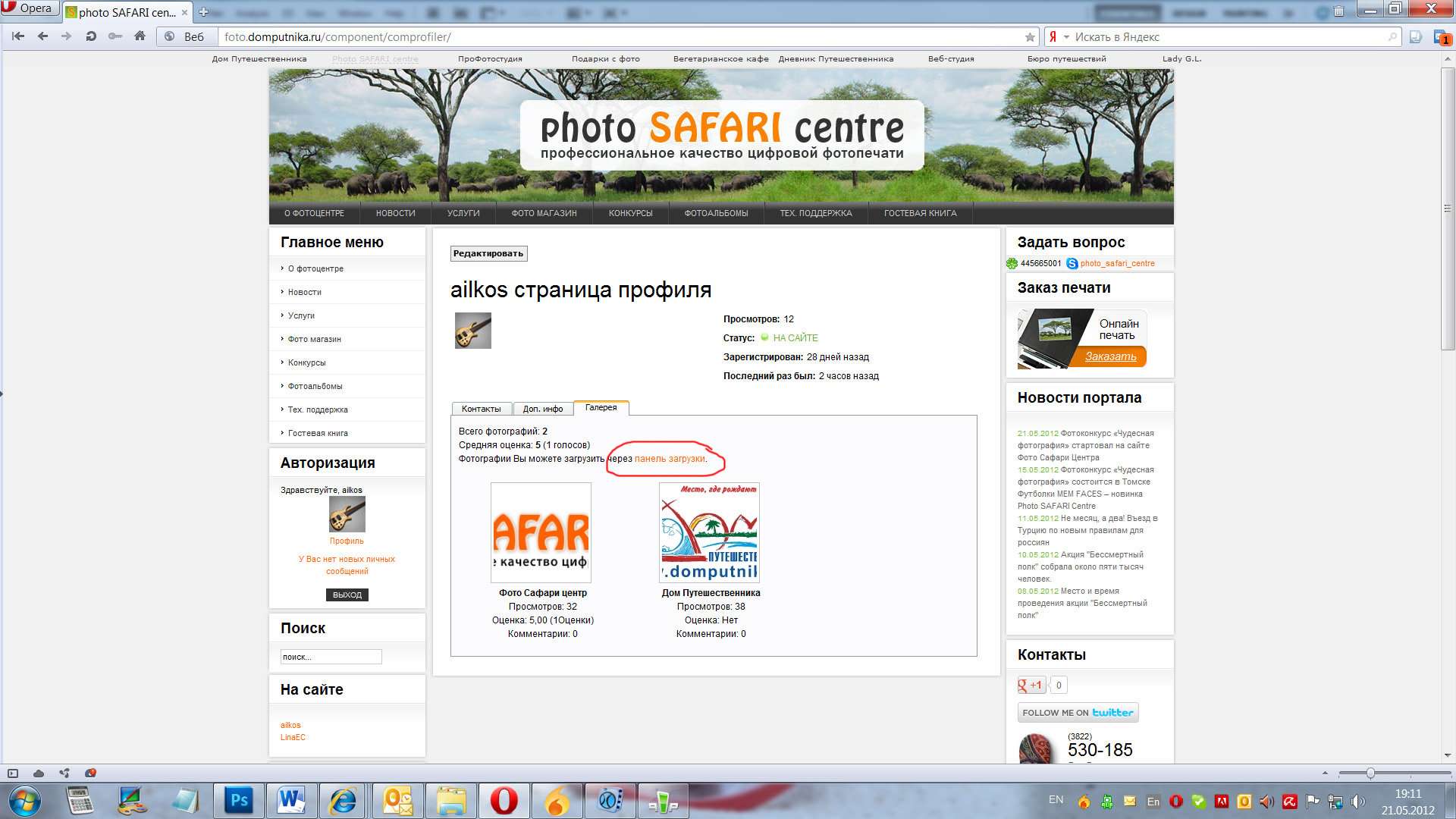Click the Веб site badge

click(187, 36)
